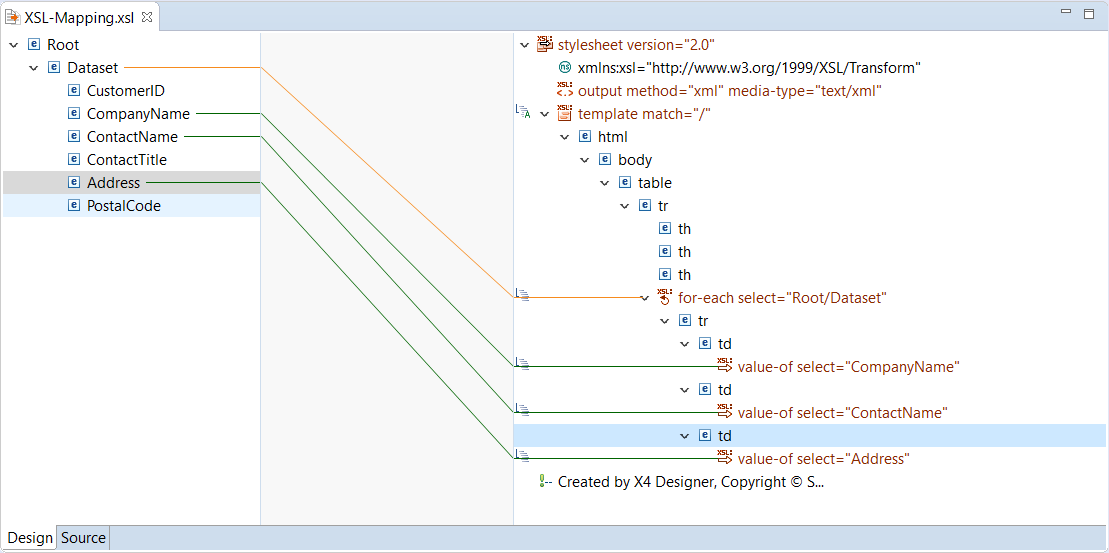Image resolution: width=1109 pixels, height=553 pixels.
Task: Switch to the Design tab
Action: pyautogui.click(x=30, y=538)
